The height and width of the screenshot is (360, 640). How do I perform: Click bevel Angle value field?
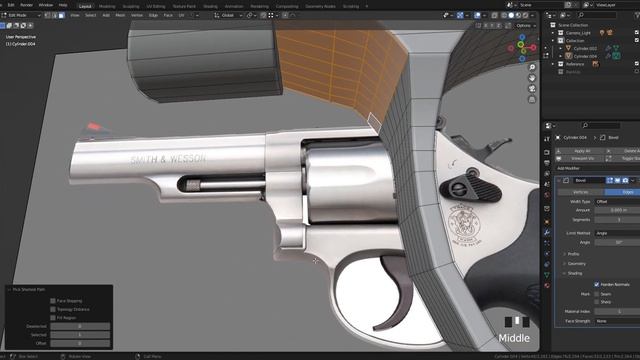pyautogui.click(x=617, y=242)
